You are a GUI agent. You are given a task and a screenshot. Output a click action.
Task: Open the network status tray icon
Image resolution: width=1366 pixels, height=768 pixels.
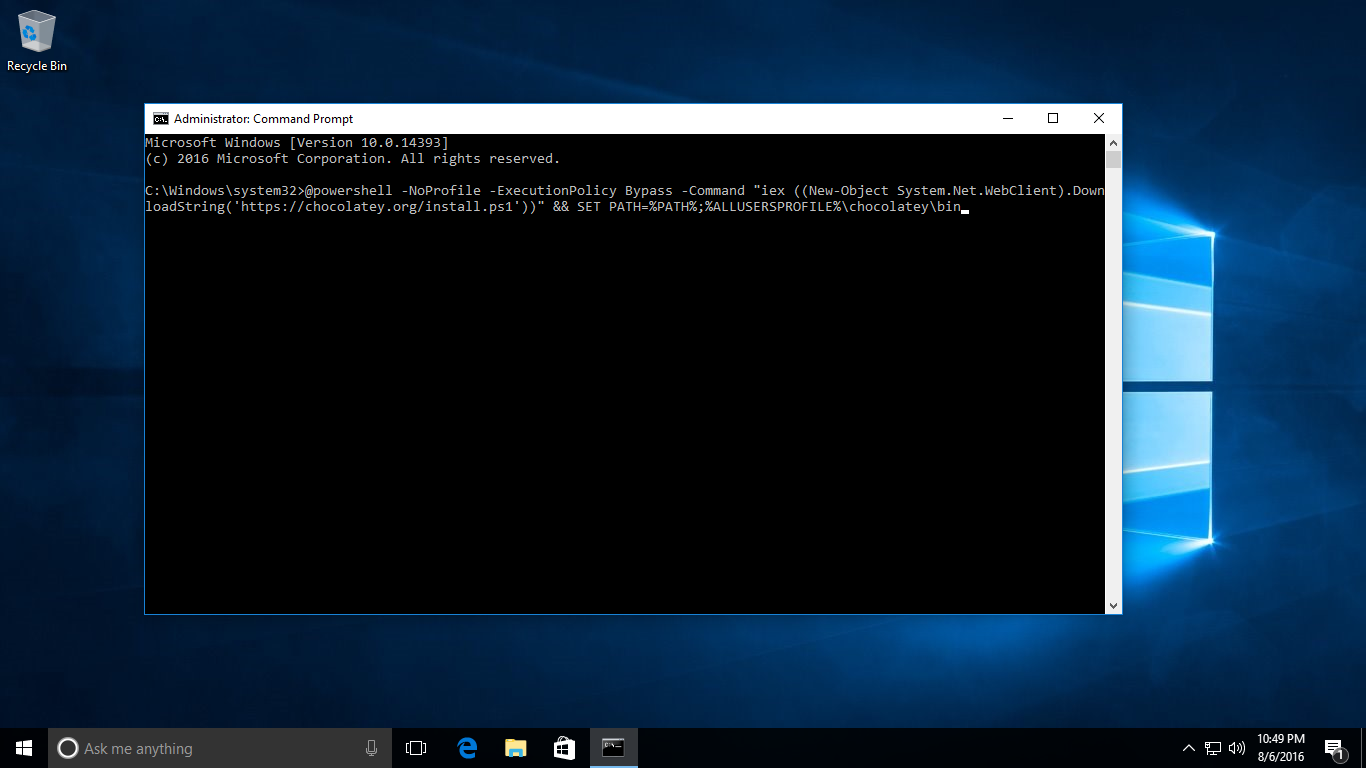coord(1213,748)
